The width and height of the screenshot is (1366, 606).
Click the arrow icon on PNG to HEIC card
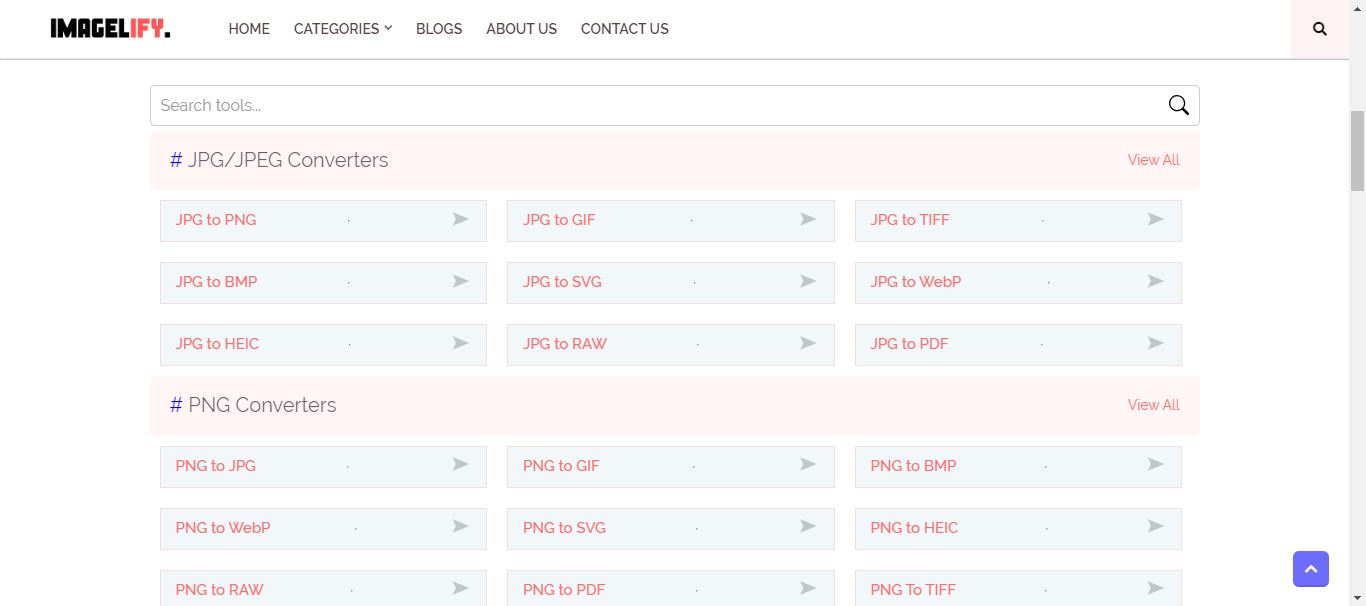pos(1155,526)
